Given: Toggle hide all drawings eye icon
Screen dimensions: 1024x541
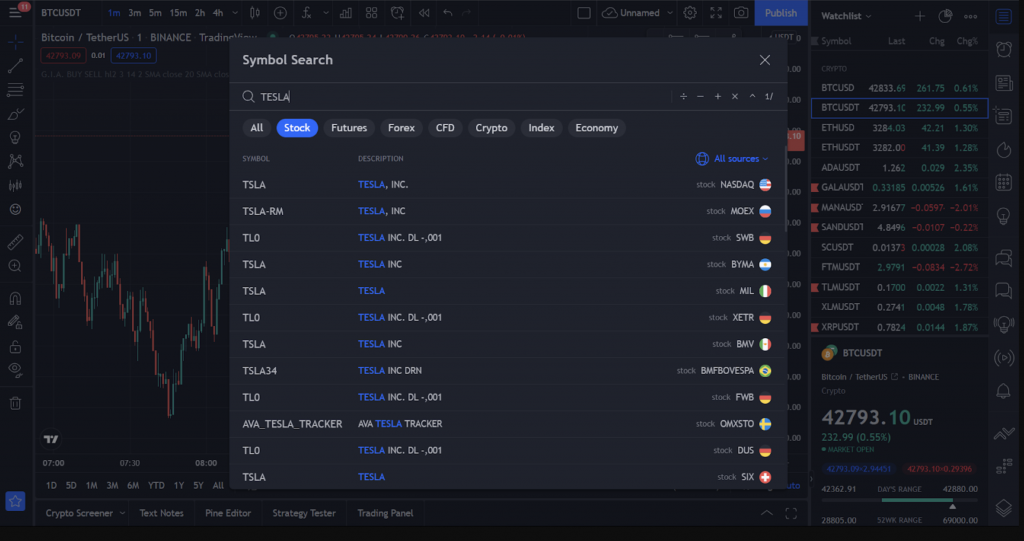Looking at the screenshot, I should pos(15,370).
